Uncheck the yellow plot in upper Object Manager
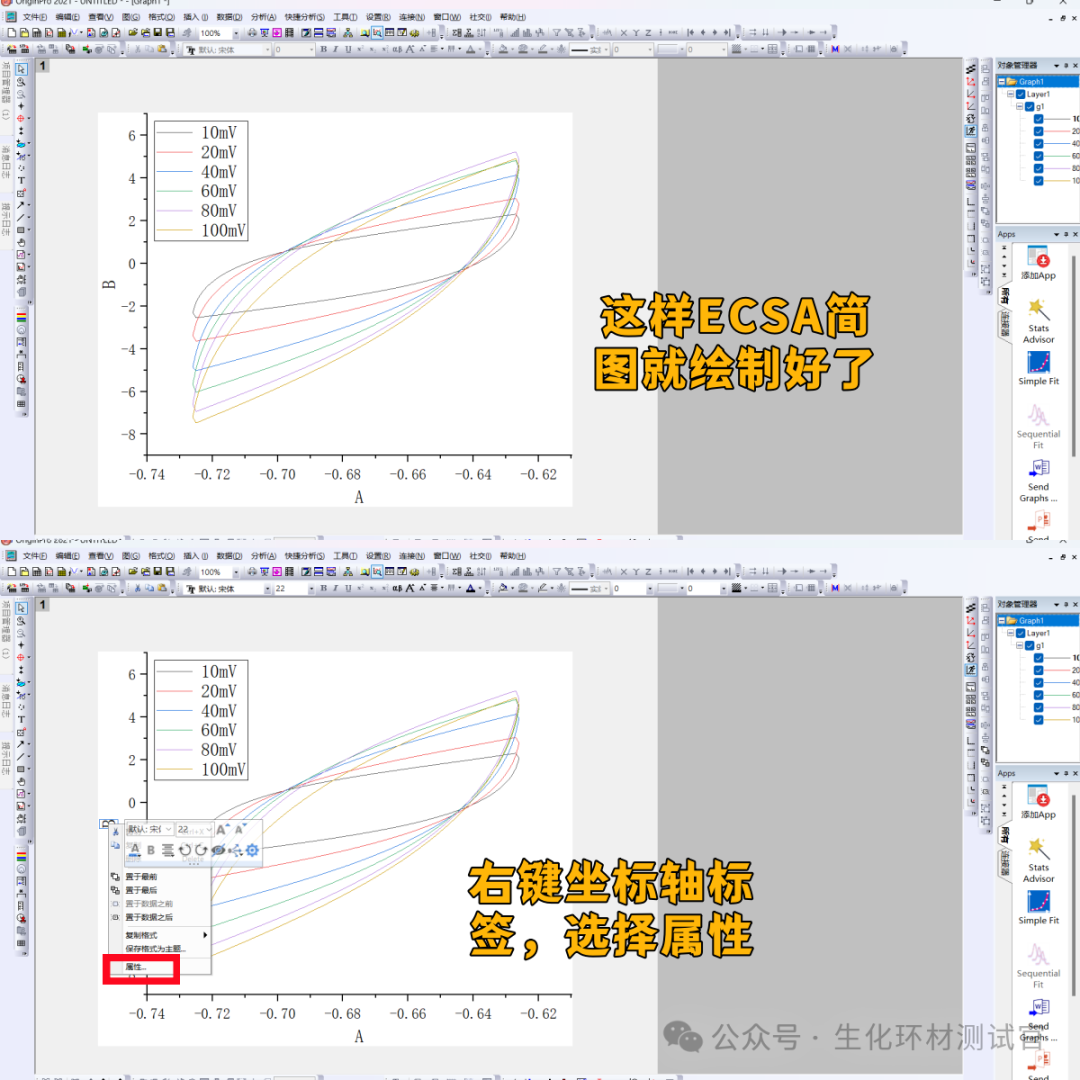Viewport: 1080px width, 1080px height. pos(1038,181)
